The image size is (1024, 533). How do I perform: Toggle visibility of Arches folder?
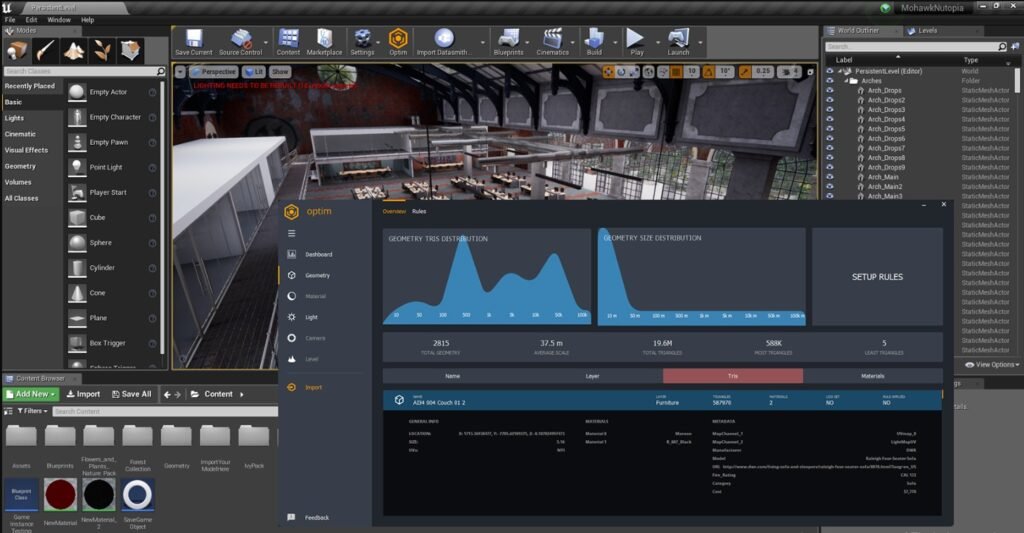tap(830, 81)
